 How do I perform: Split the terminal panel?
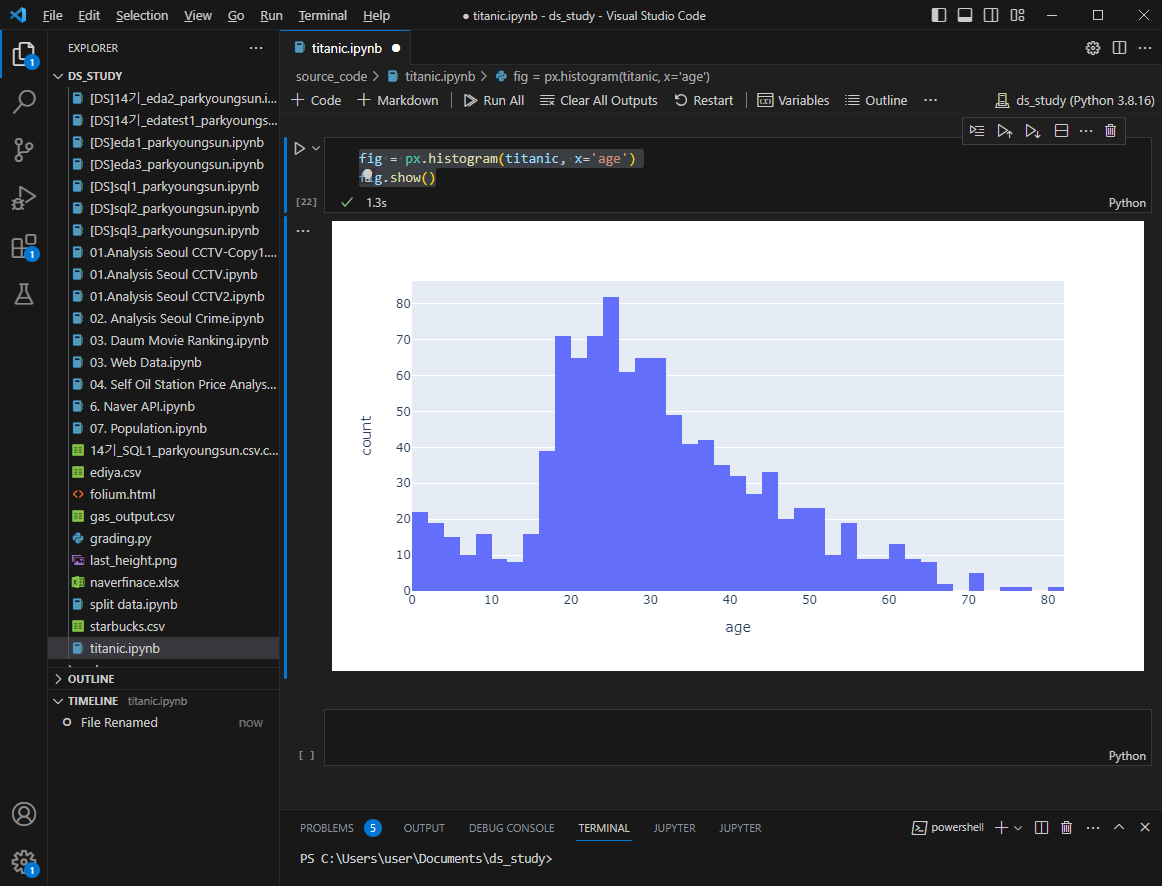pos(1041,827)
